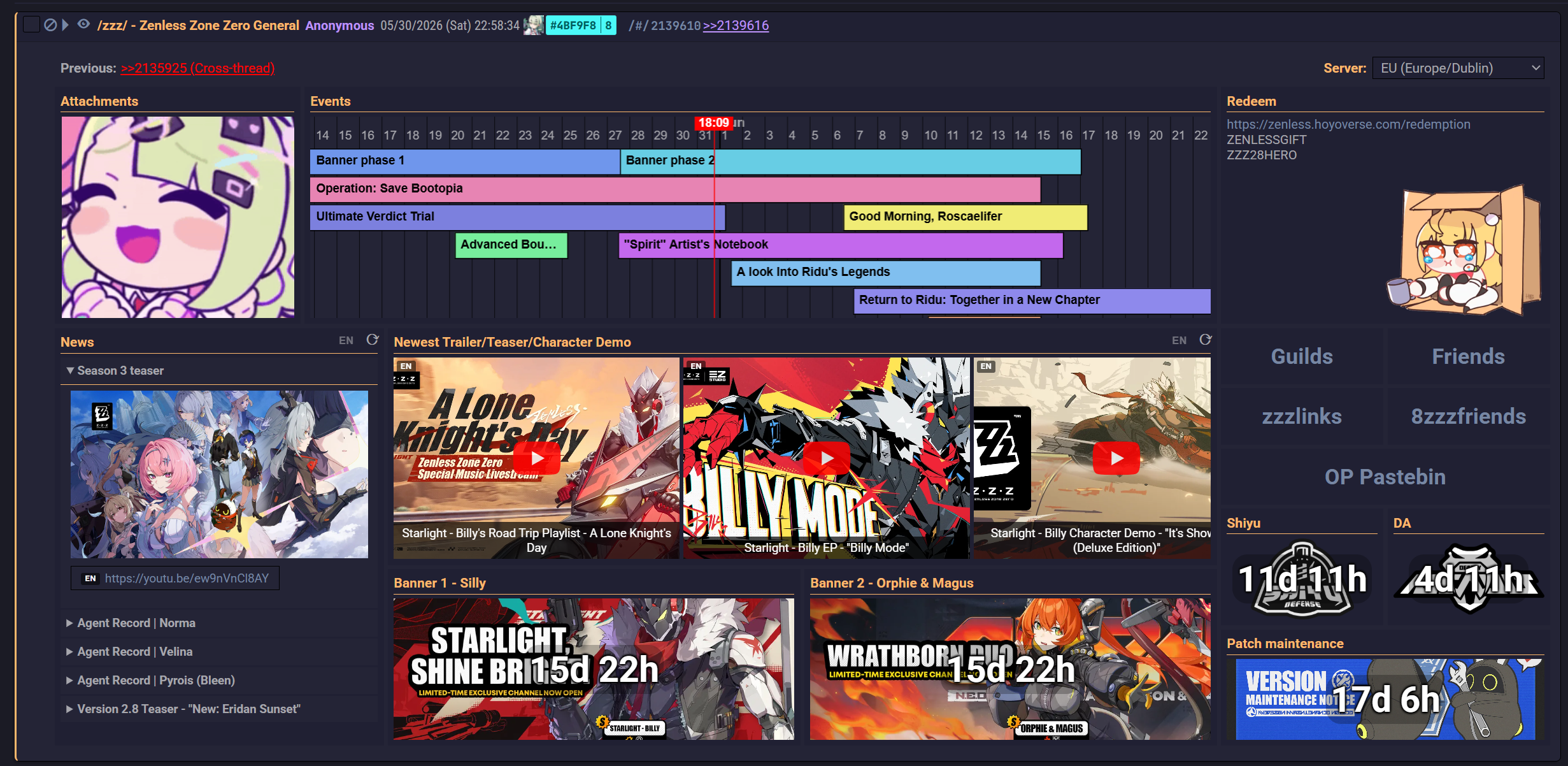Click the ZZZ logo on Season 3 teaser
Viewport: 1568px width, 766px height.
click(x=103, y=416)
